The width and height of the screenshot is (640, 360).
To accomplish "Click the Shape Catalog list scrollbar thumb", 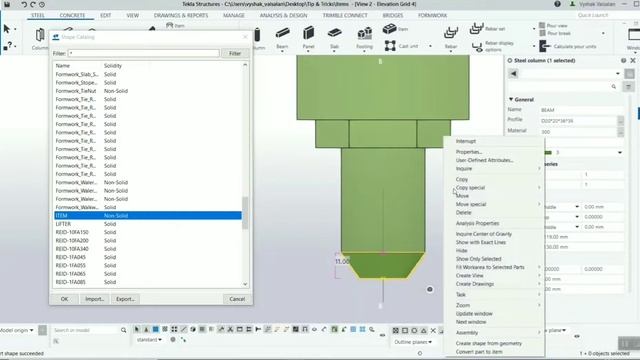I will (x=245, y=213).
